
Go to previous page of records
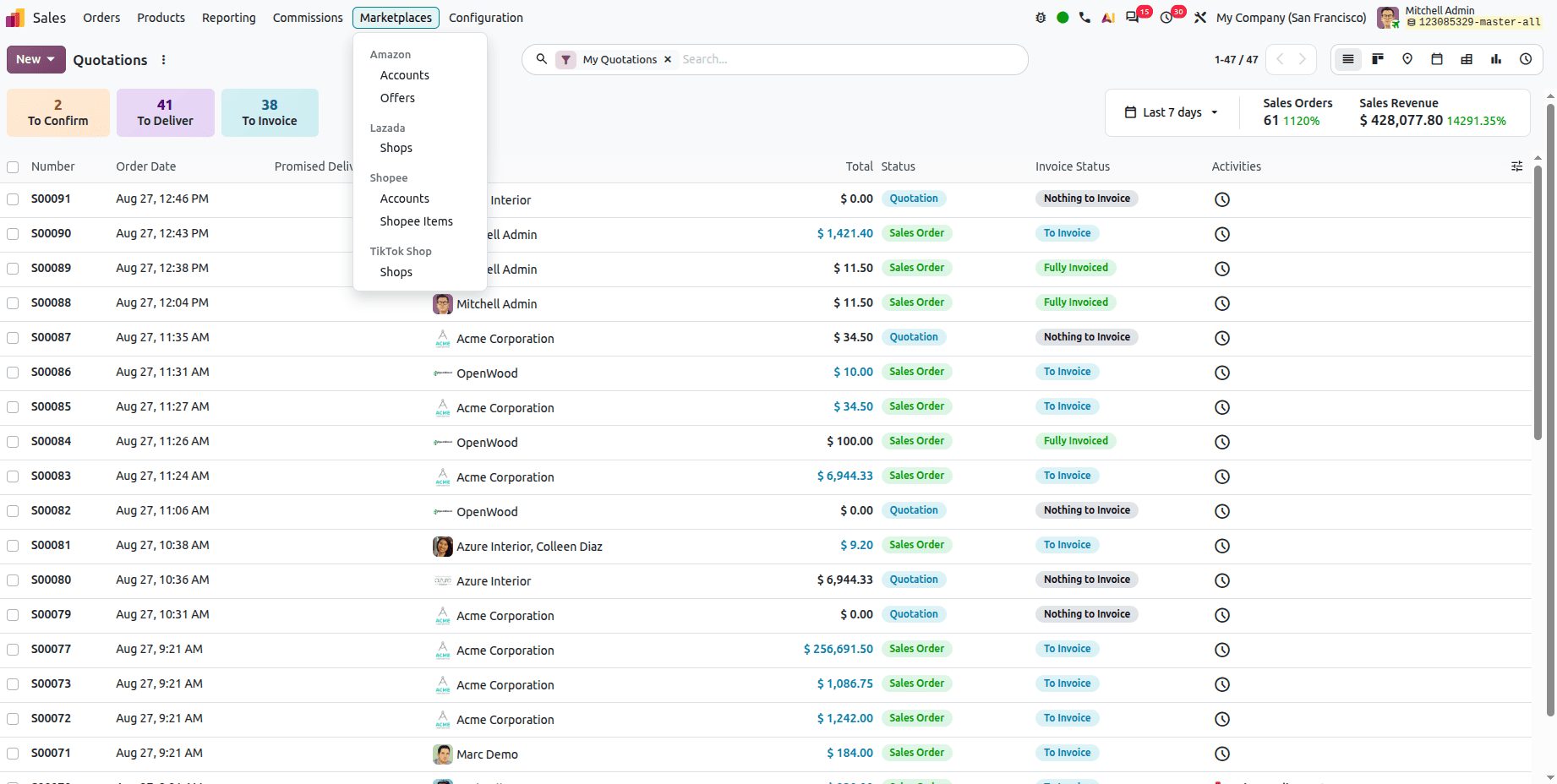tap(1280, 59)
